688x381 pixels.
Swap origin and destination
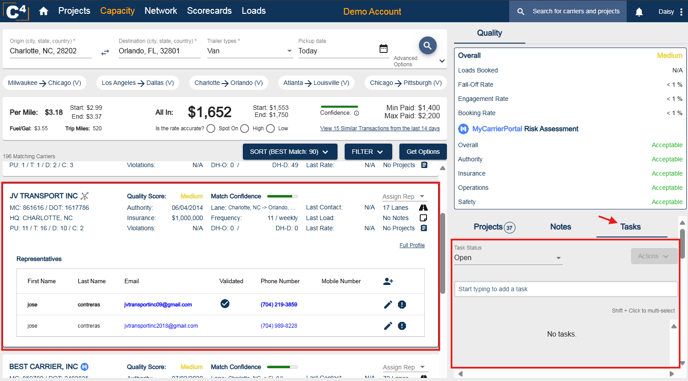105,52
